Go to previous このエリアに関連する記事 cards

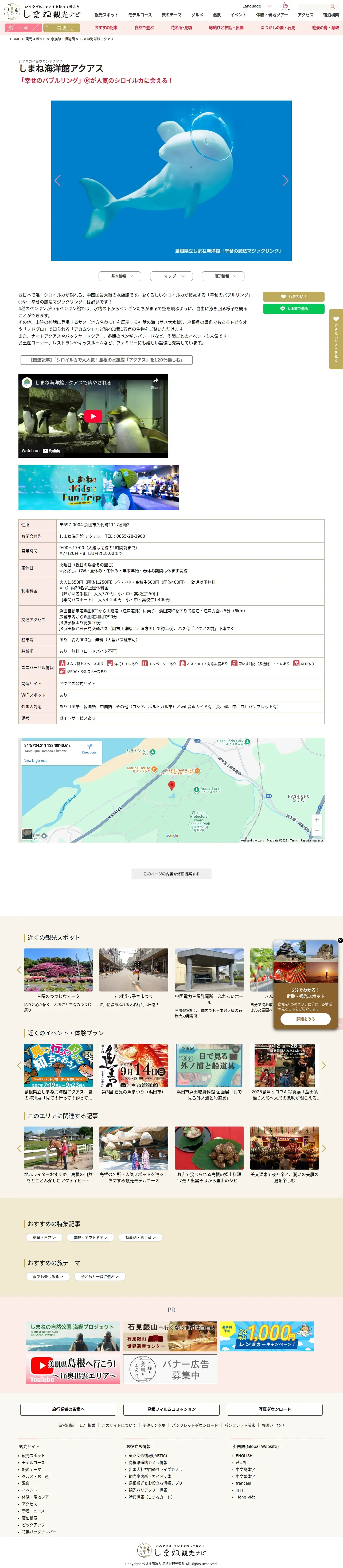click(x=19, y=1149)
